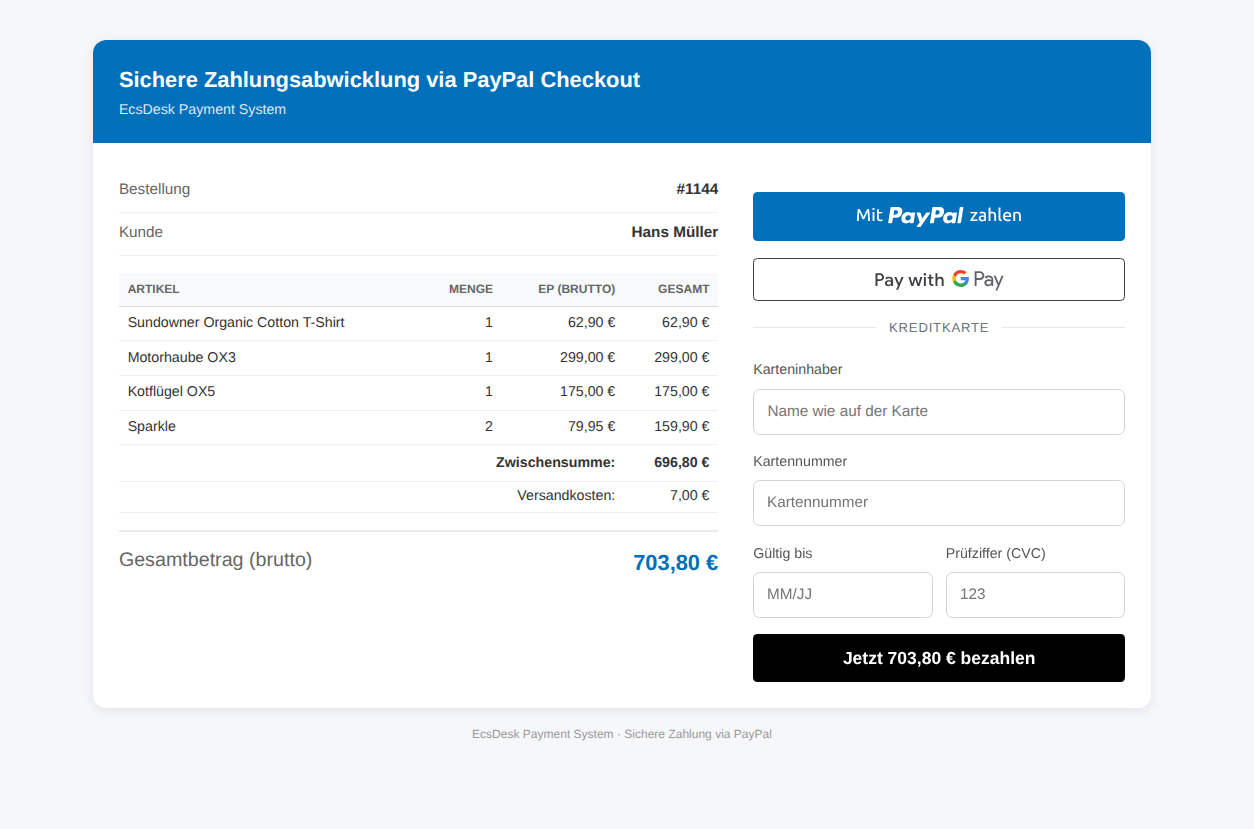This screenshot has width=1254, height=829.
Task: Click total amount '703,80 €' in blue
Action: (676, 563)
